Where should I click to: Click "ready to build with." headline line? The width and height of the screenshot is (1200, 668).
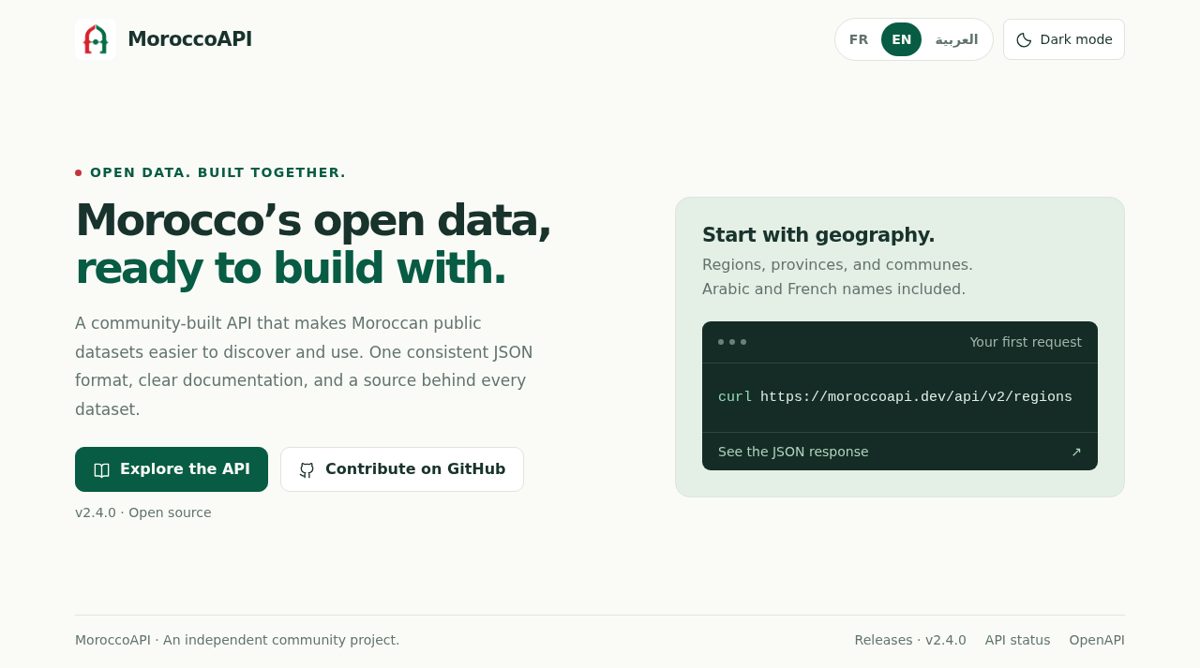click(291, 268)
